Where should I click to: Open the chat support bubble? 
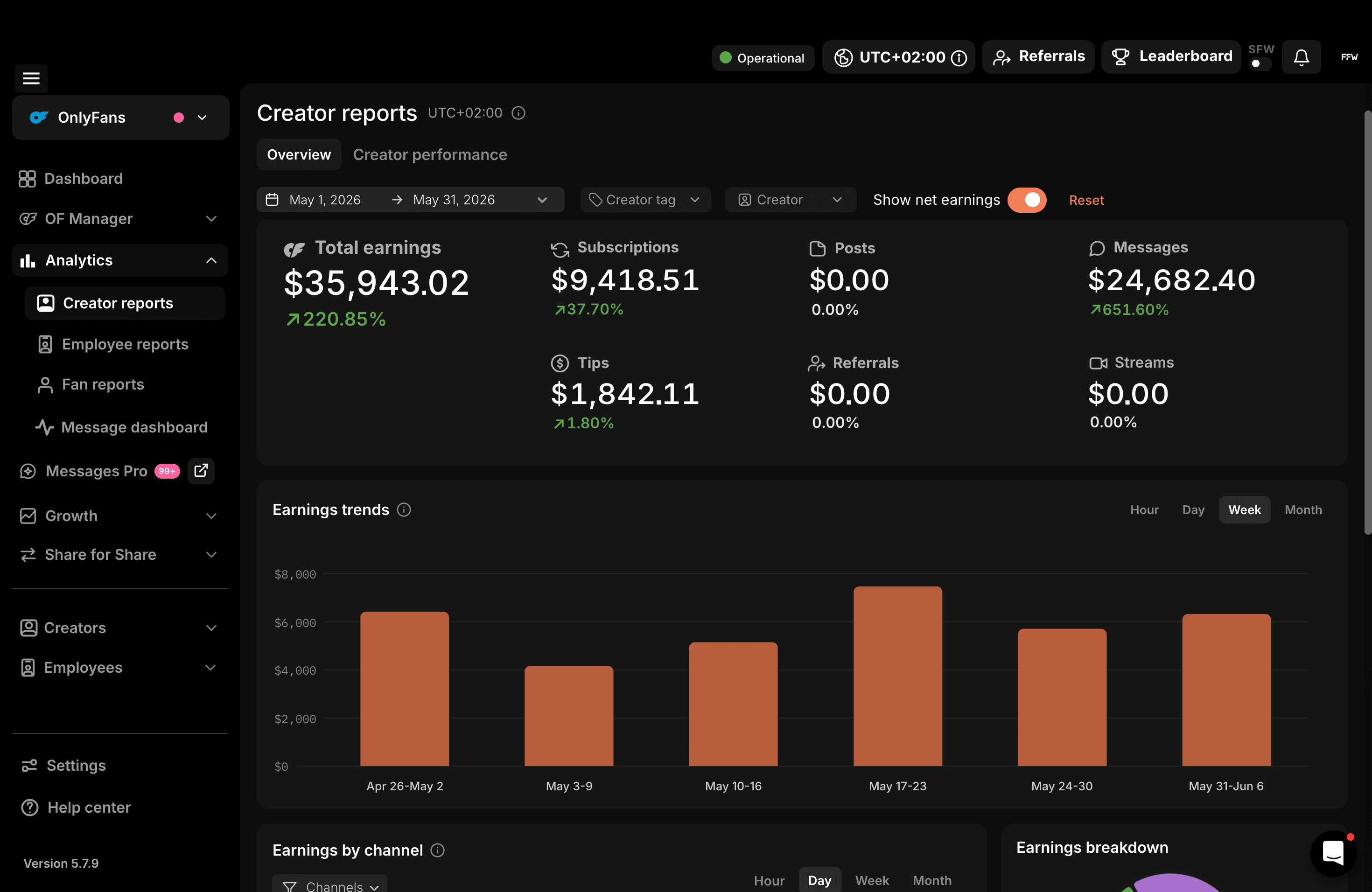[x=1333, y=853]
